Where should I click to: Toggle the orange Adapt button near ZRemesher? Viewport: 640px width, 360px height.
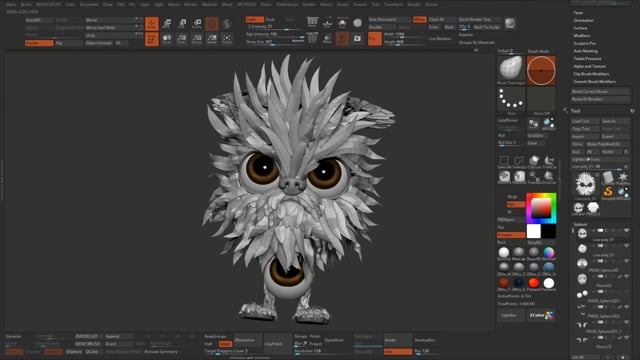tap(225, 344)
